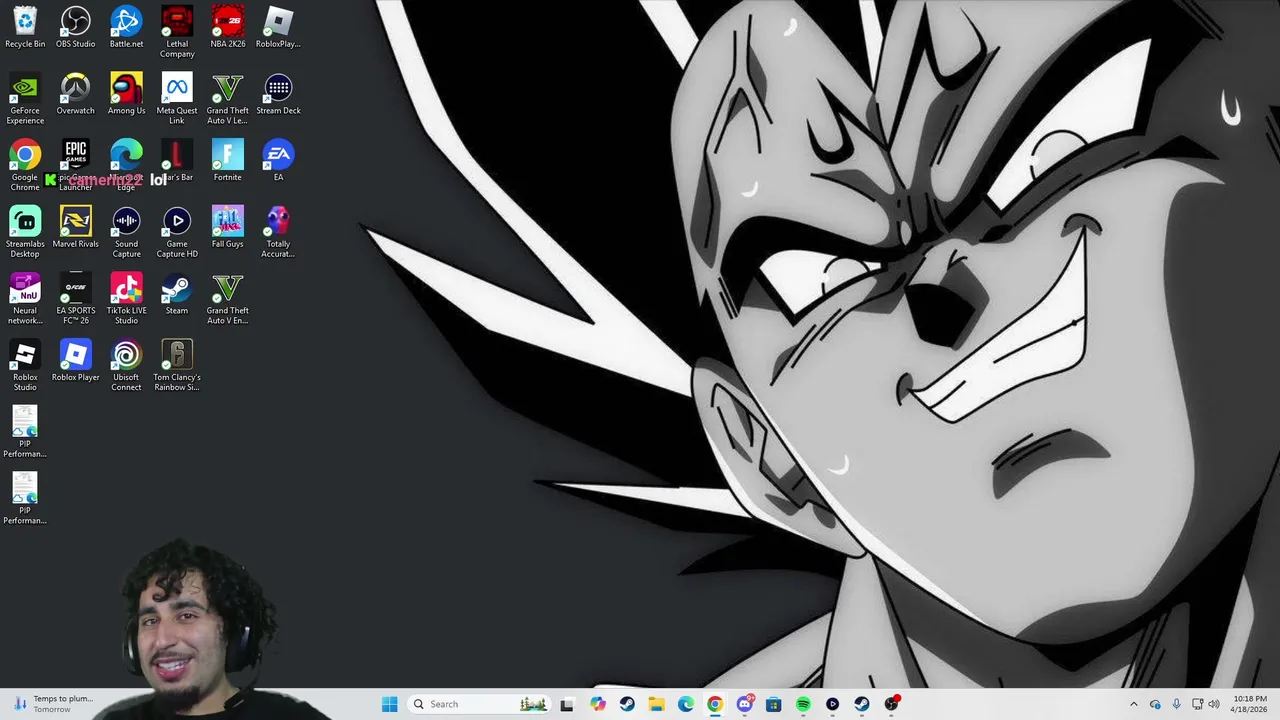Click the microphone icon in system tray
The height and width of the screenshot is (720, 1280).
[1176, 704]
